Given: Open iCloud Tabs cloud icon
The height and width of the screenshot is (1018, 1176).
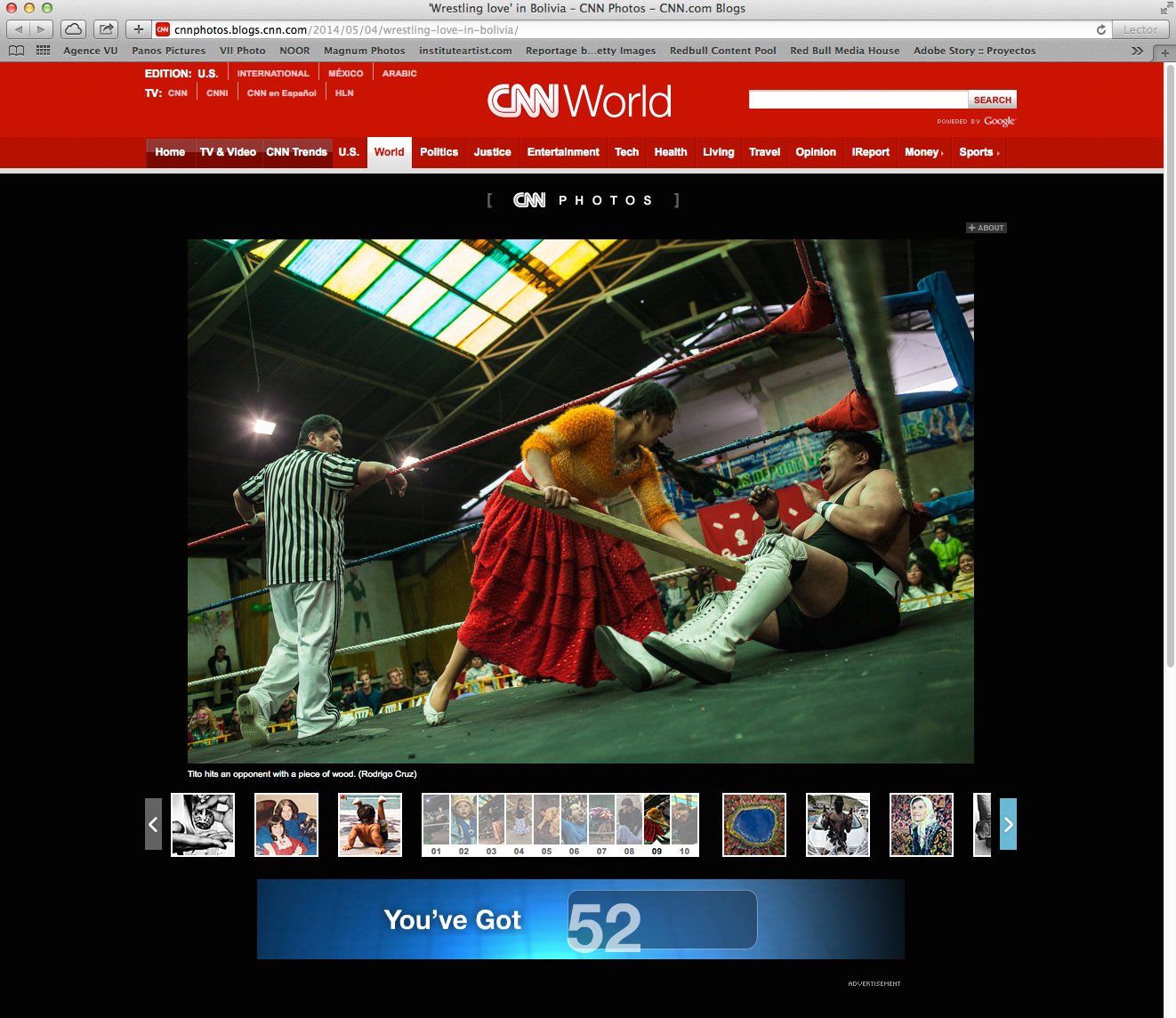Looking at the screenshot, I should tap(74, 29).
